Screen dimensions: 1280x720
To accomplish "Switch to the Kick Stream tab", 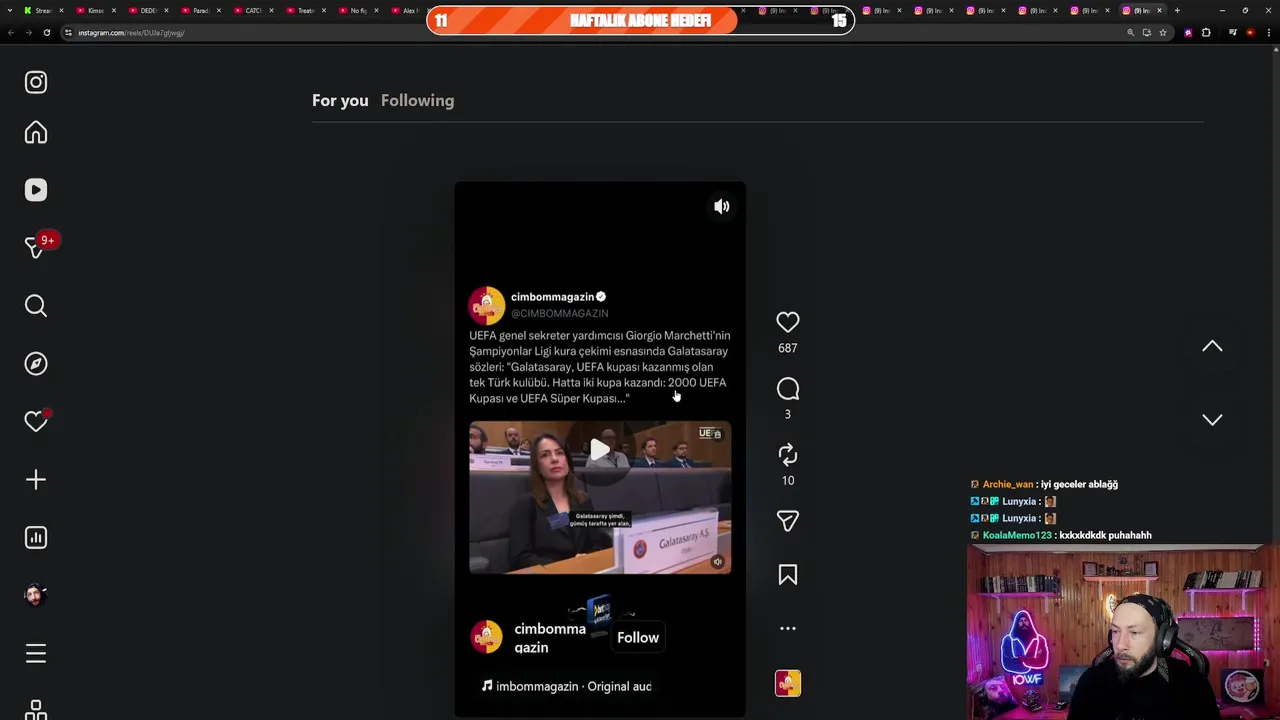I will click(x=42, y=10).
